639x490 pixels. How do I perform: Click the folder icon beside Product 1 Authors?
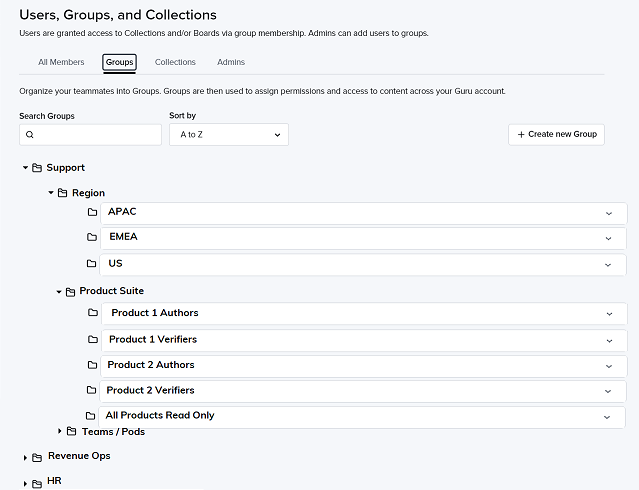click(x=93, y=313)
